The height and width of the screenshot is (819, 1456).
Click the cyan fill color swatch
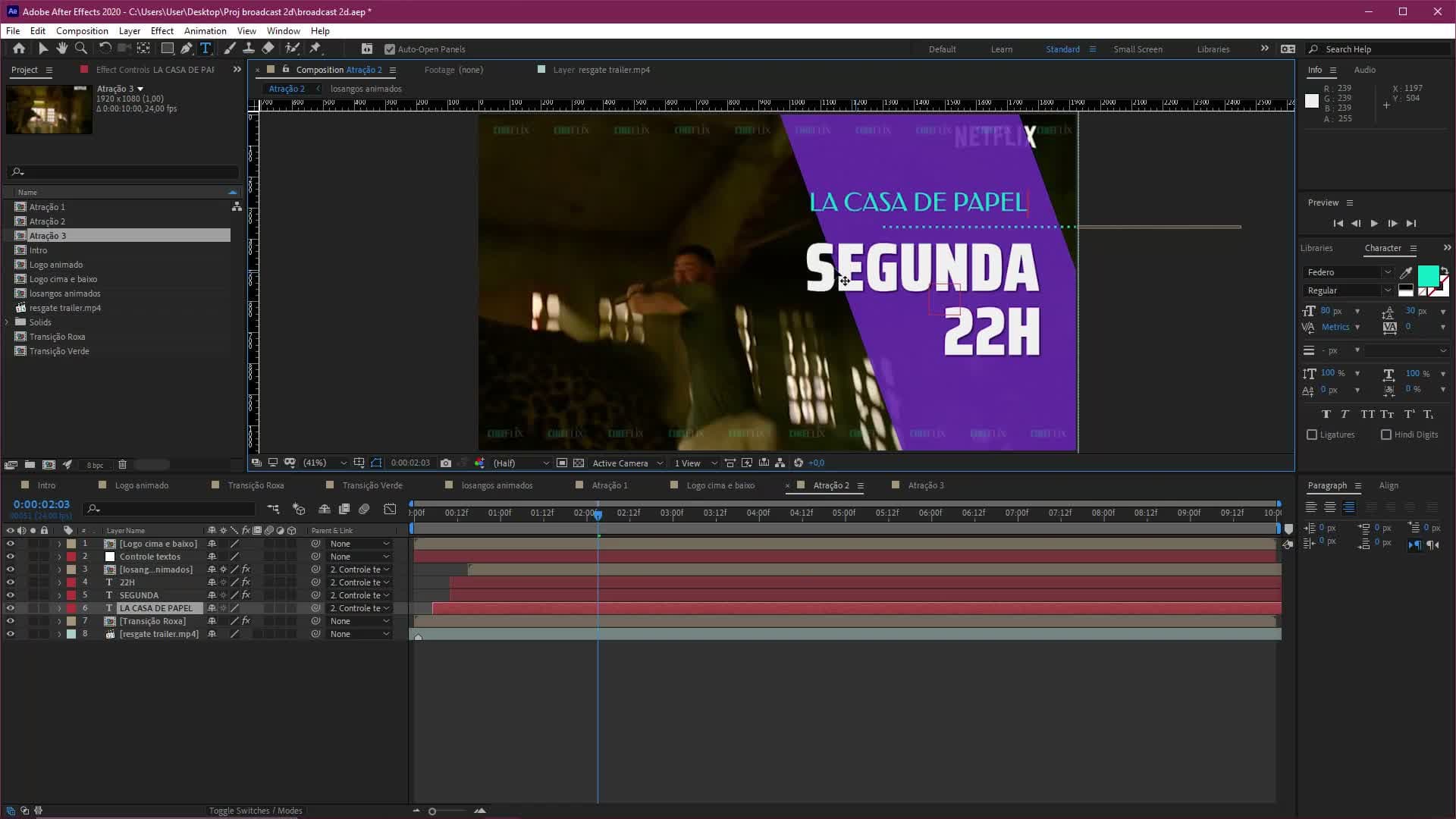tap(1429, 276)
